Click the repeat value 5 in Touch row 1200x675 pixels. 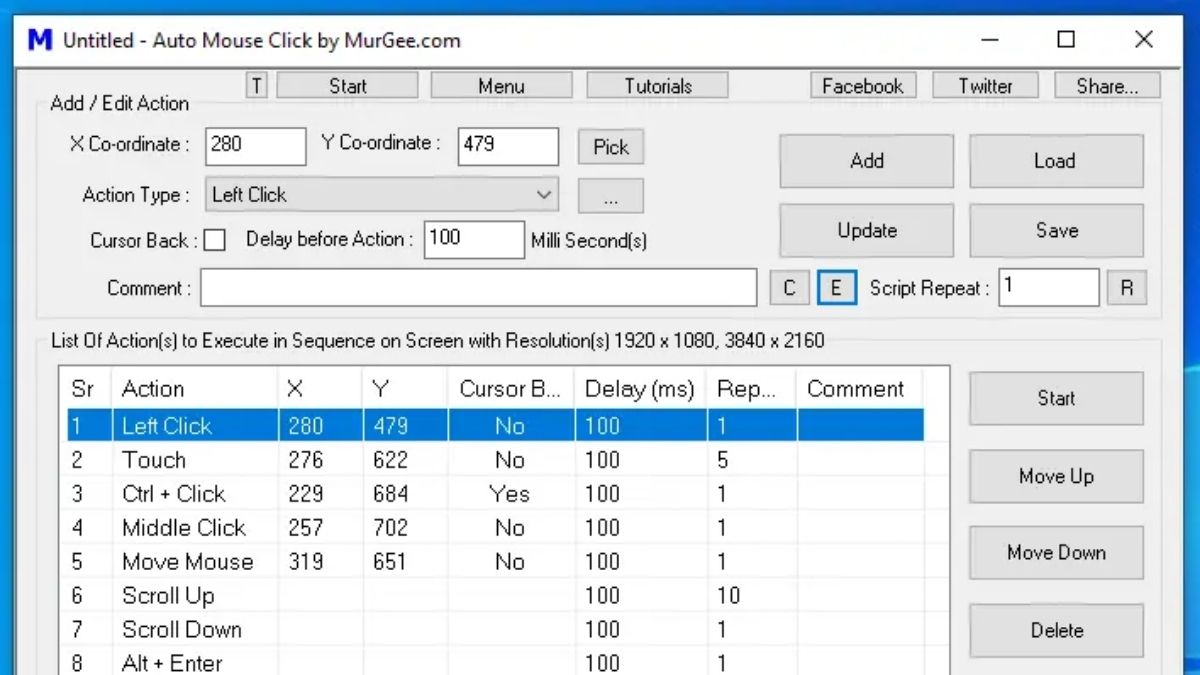(723, 460)
